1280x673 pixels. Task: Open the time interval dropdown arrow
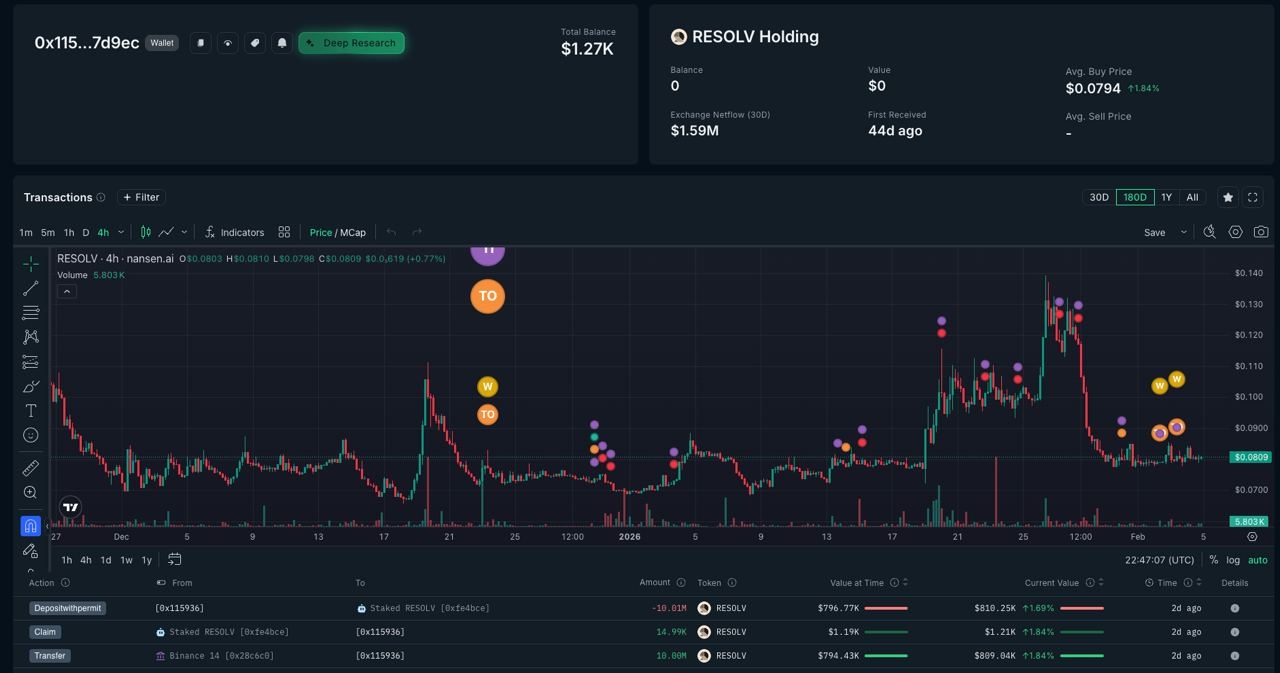point(121,232)
